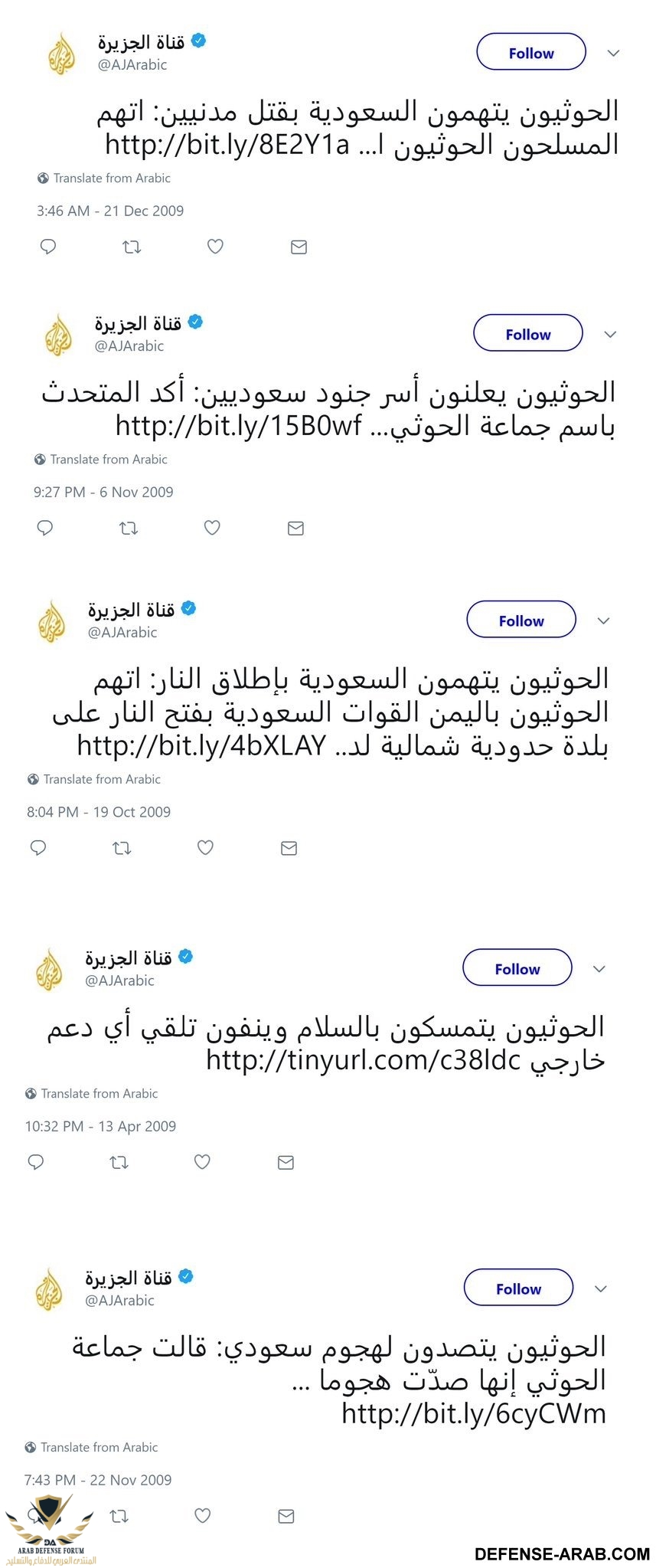This screenshot has height=1568, width=656.
Task: Send the 6 Nov 2009 tweet by message
Action: pyautogui.click(x=295, y=528)
